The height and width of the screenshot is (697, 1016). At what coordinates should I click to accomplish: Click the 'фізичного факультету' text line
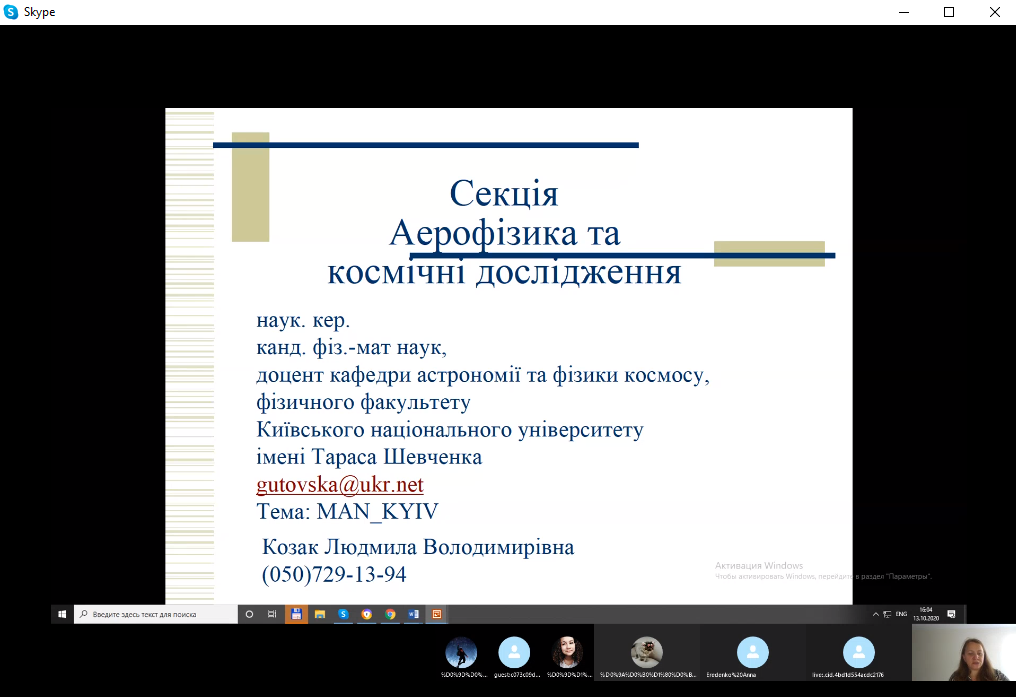pyautogui.click(x=364, y=402)
